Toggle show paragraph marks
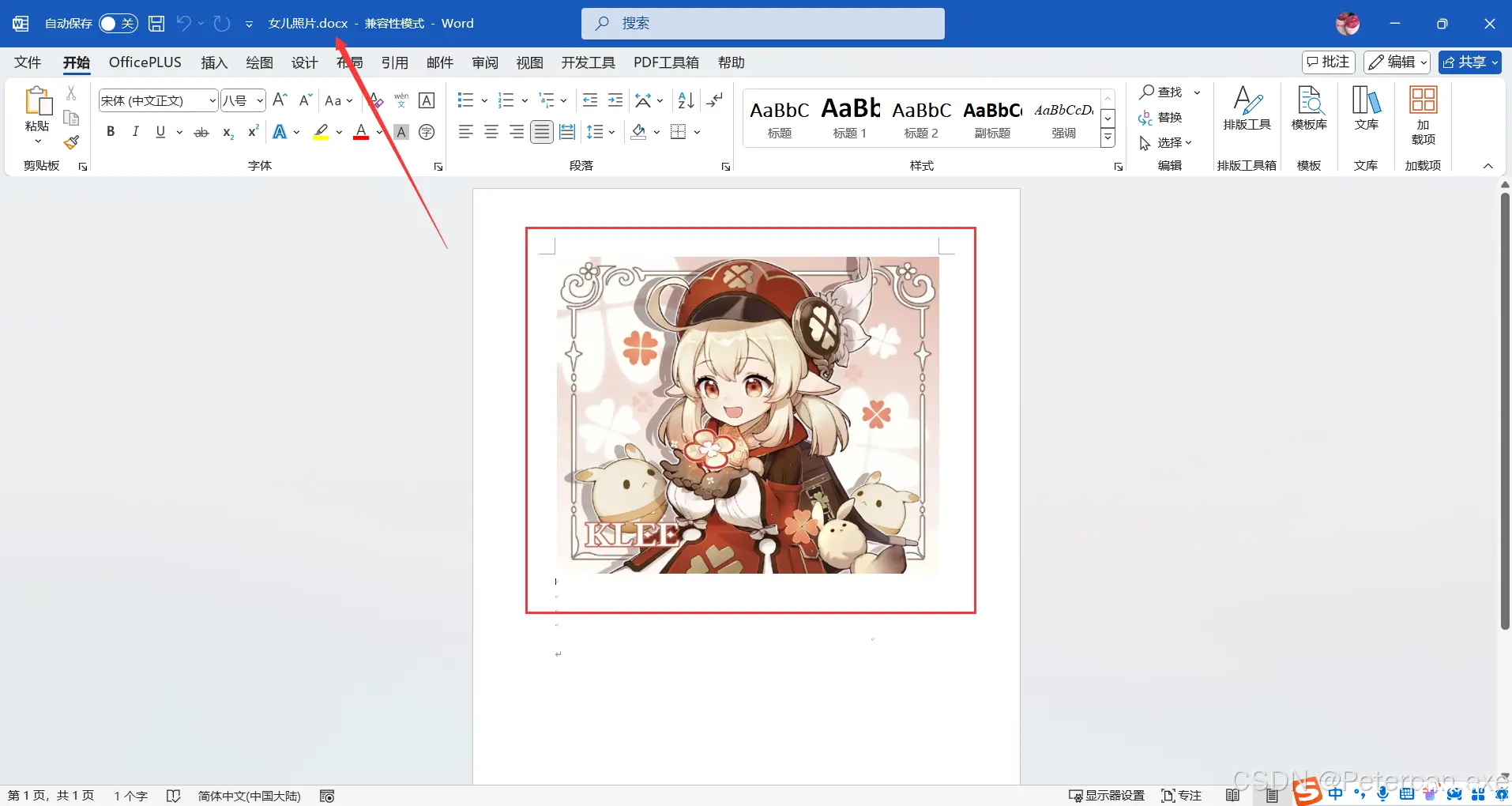 click(x=715, y=100)
